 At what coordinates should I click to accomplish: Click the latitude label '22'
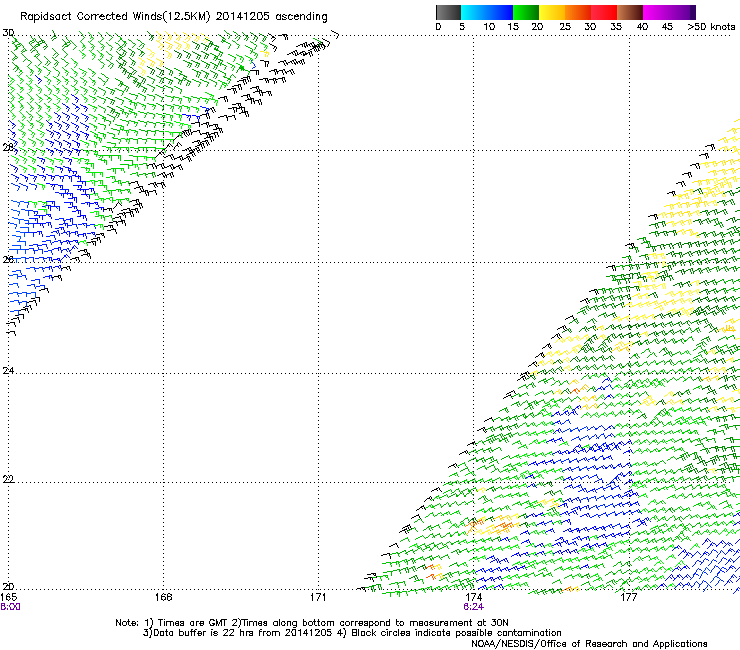pyautogui.click(x=8, y=479)
